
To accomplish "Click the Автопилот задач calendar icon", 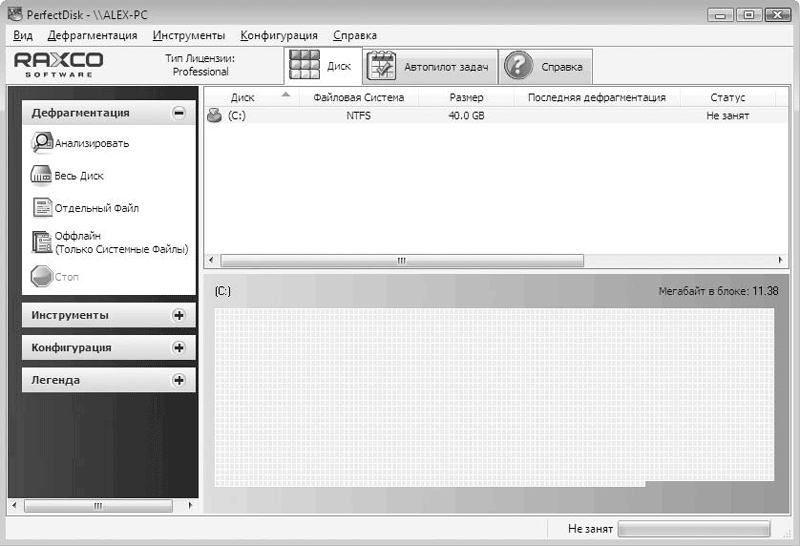I will [x=382, y=67].
